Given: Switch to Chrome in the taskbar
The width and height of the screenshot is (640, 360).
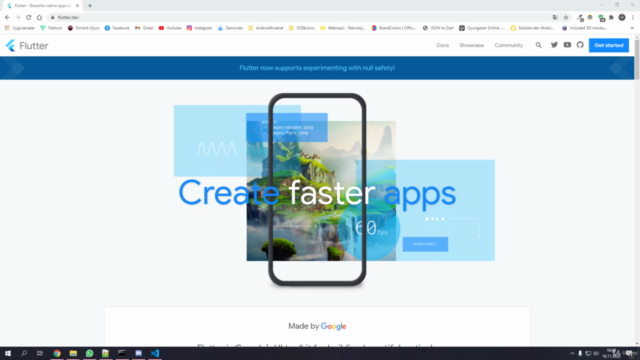Looking at the screenshot, I should coord(57,353).
